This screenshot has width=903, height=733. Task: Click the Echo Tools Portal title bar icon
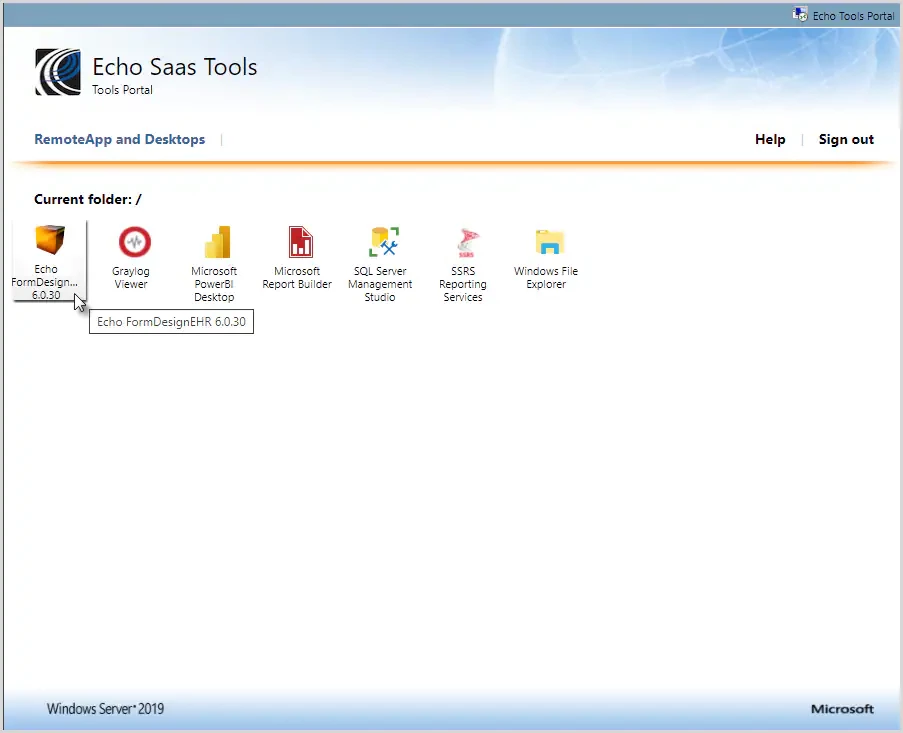[800, 14]
